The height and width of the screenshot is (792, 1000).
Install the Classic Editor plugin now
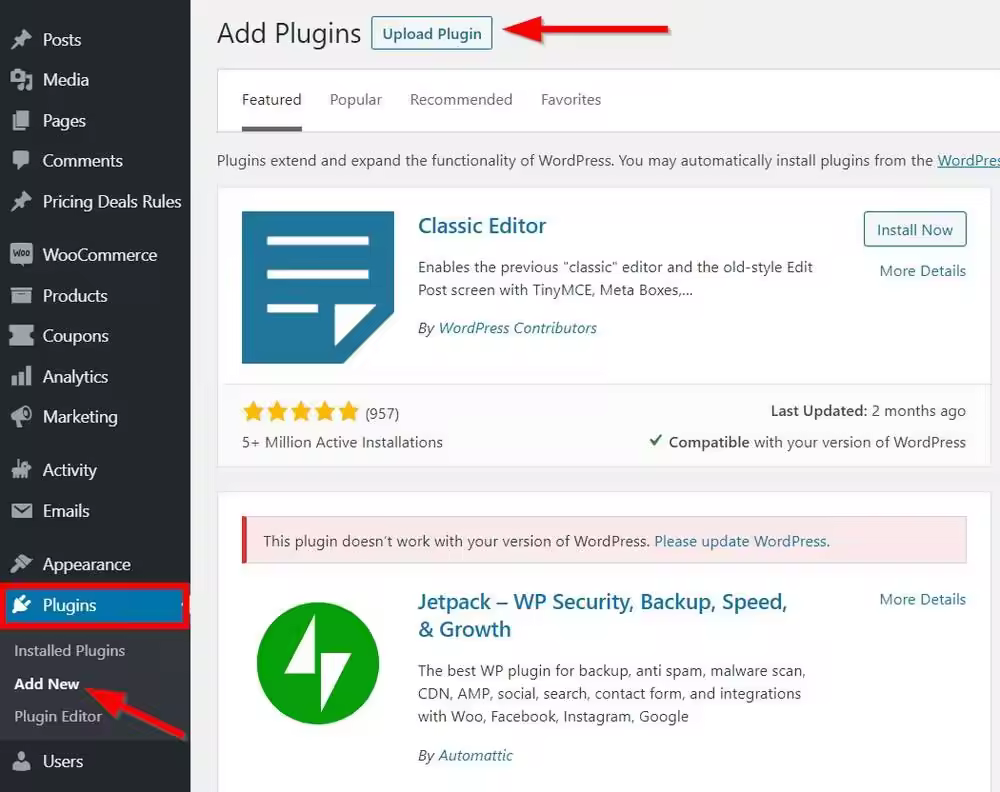pyautogui.click(x=915, y=229)
